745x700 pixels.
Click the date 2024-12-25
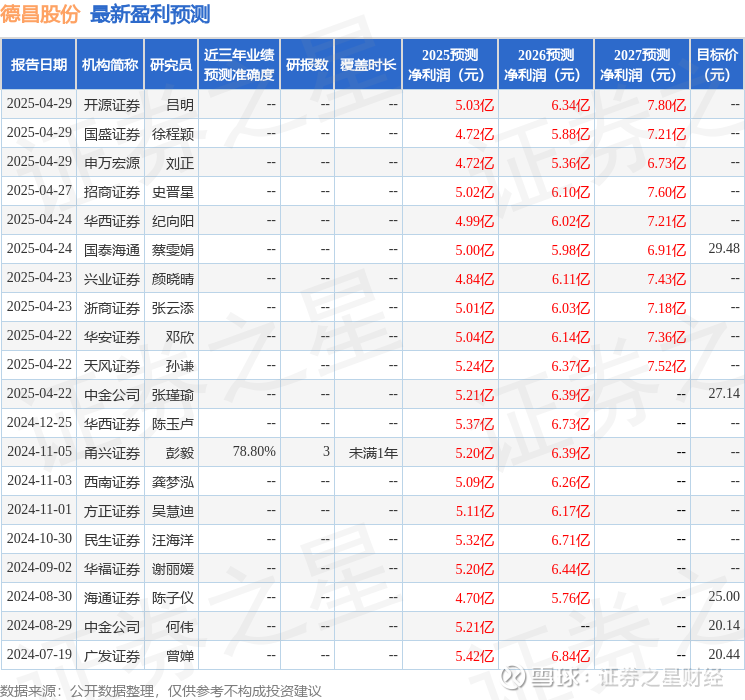39,422
